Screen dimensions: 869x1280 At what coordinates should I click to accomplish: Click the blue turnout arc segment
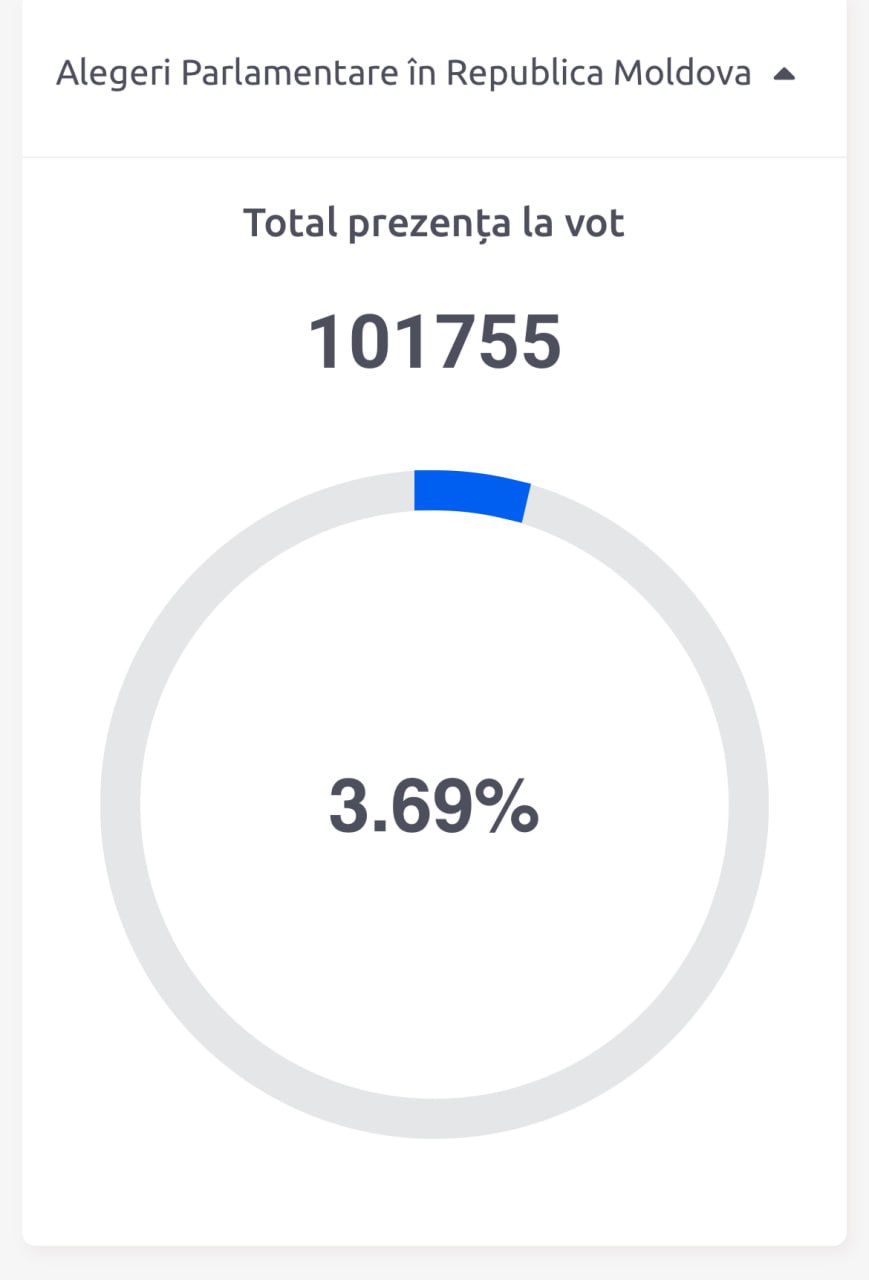pos(471,494)
